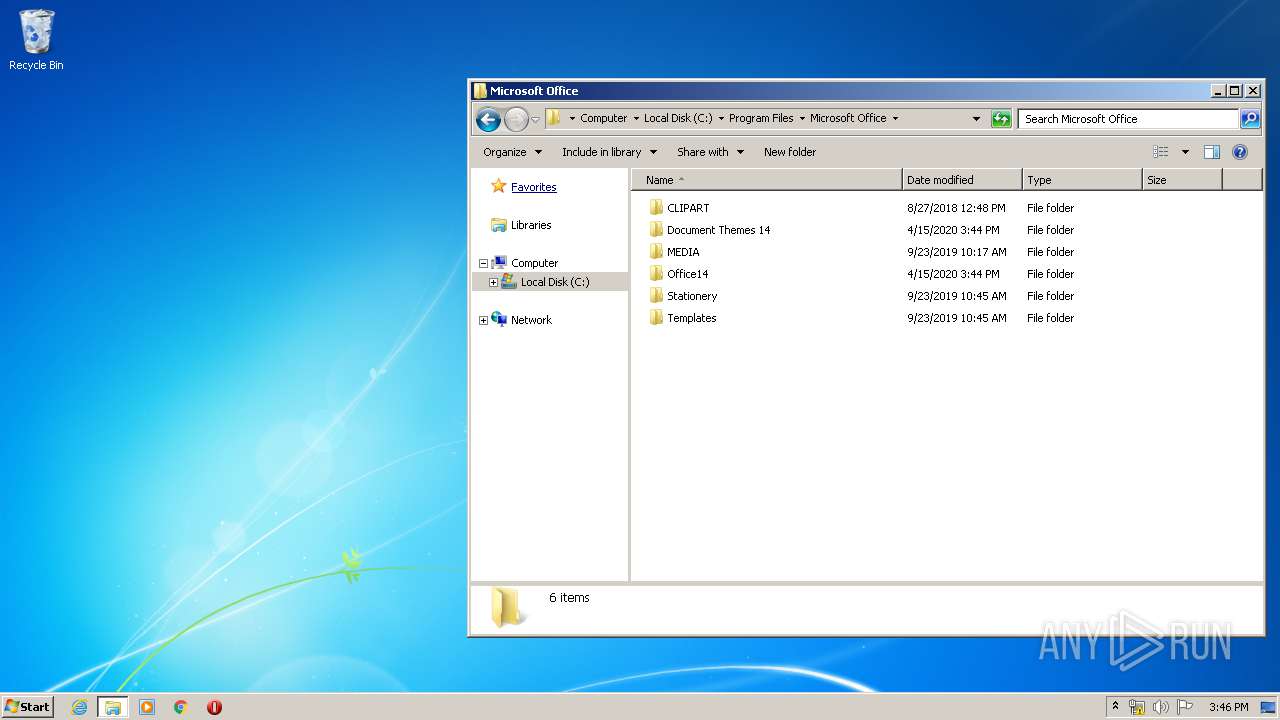
Task: Open the address bar history dropdown
Action: pos(977,119)
